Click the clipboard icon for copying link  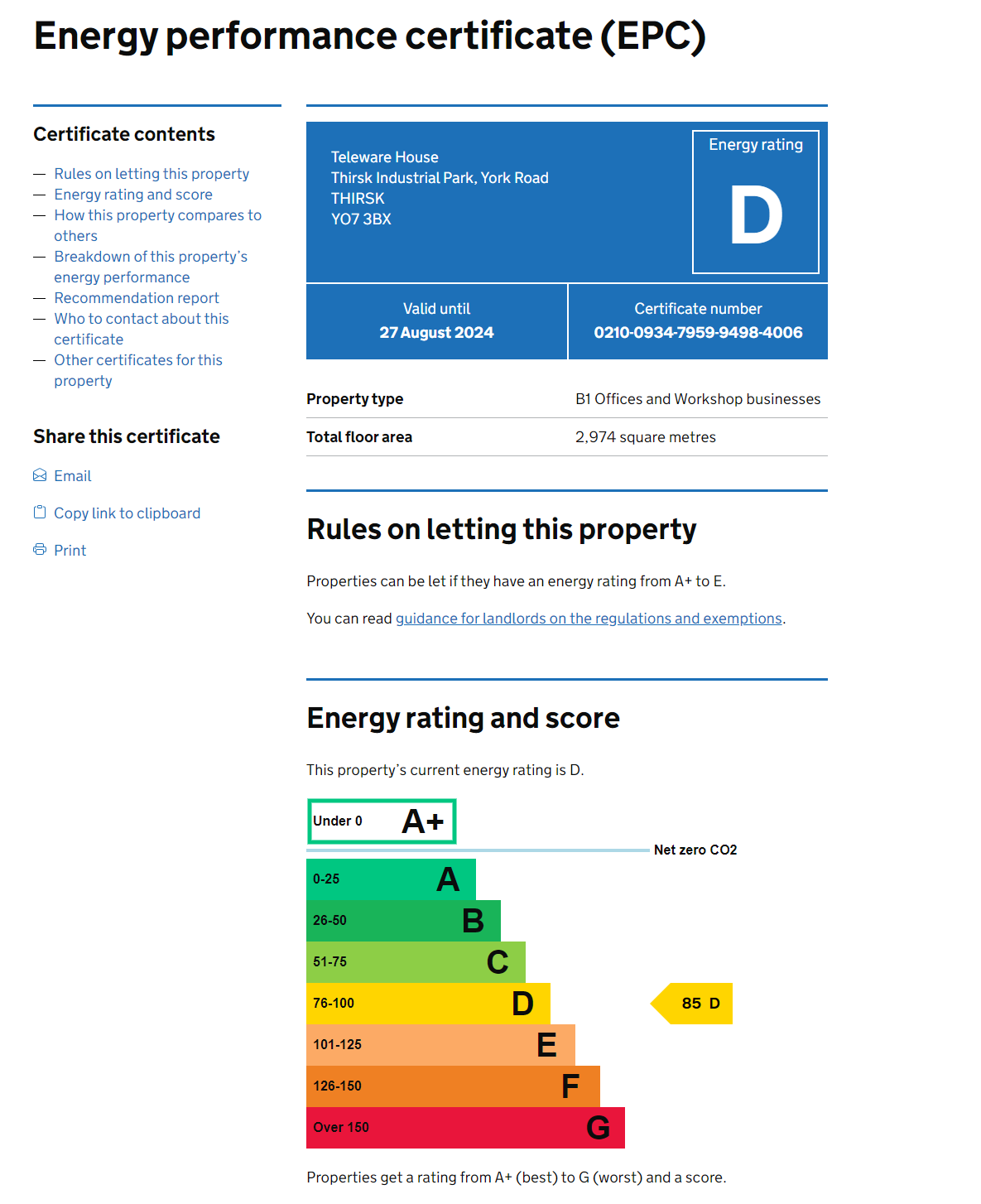coord(40,513)
